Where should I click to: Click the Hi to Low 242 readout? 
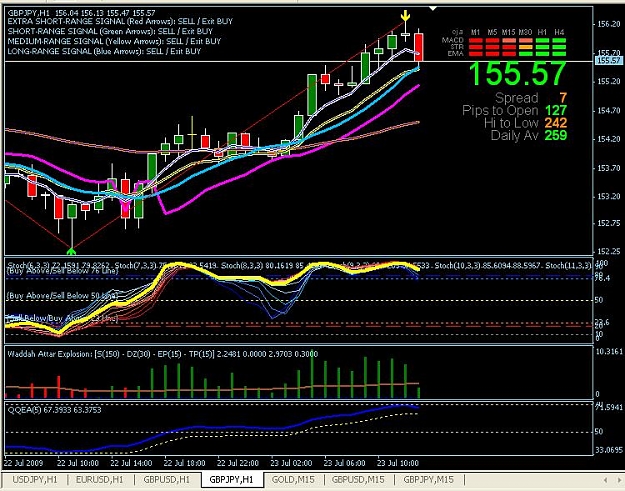click(525, 123)
